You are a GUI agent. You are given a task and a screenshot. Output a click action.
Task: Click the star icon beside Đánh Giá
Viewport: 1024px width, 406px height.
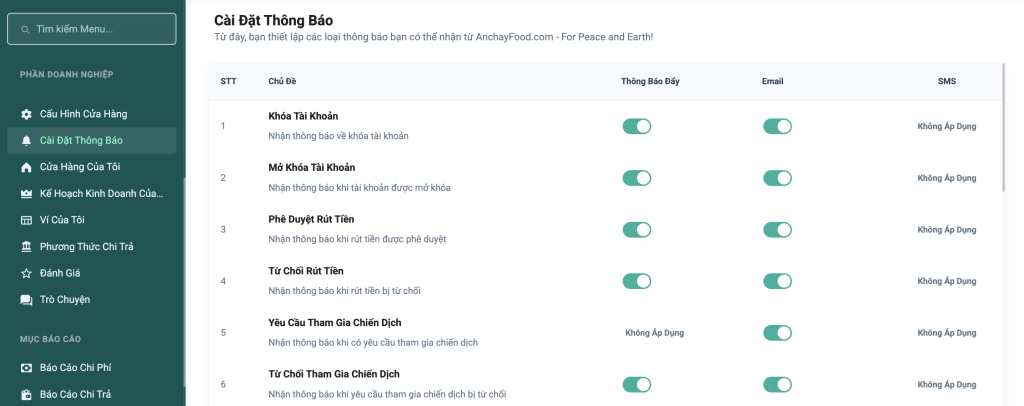tap(26, 273)
